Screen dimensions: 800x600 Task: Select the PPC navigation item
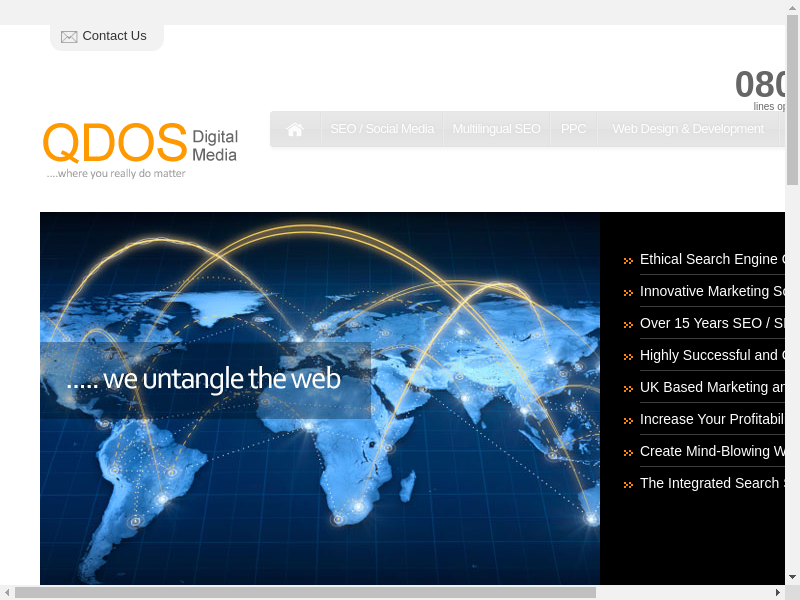pyautogui.click(x=573, y=129)
